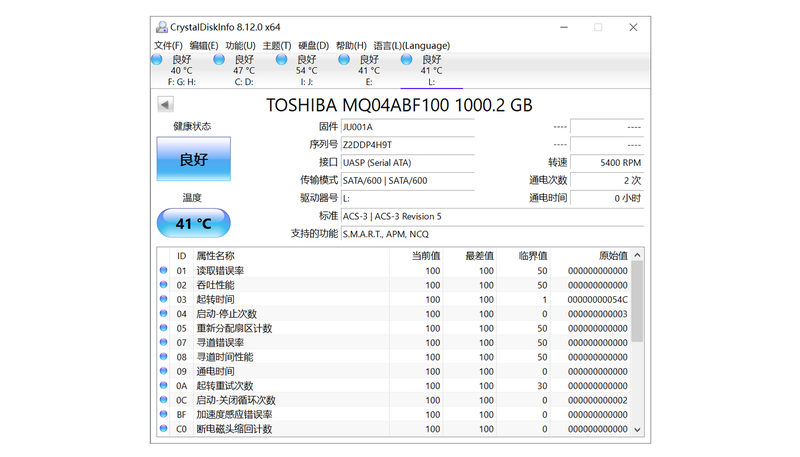800x457 pixels.
Task: Open the 编辑(E) menu
Action: coord(204,45)
